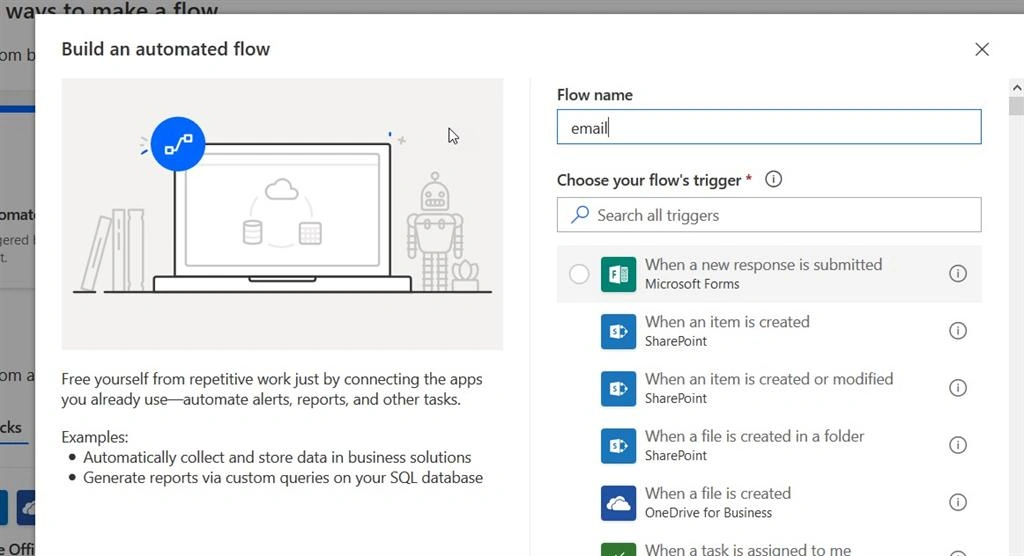This screenshot has width=1024, height=556.
Task: Select radio button for new response submitted
Action: pos(579,274)
